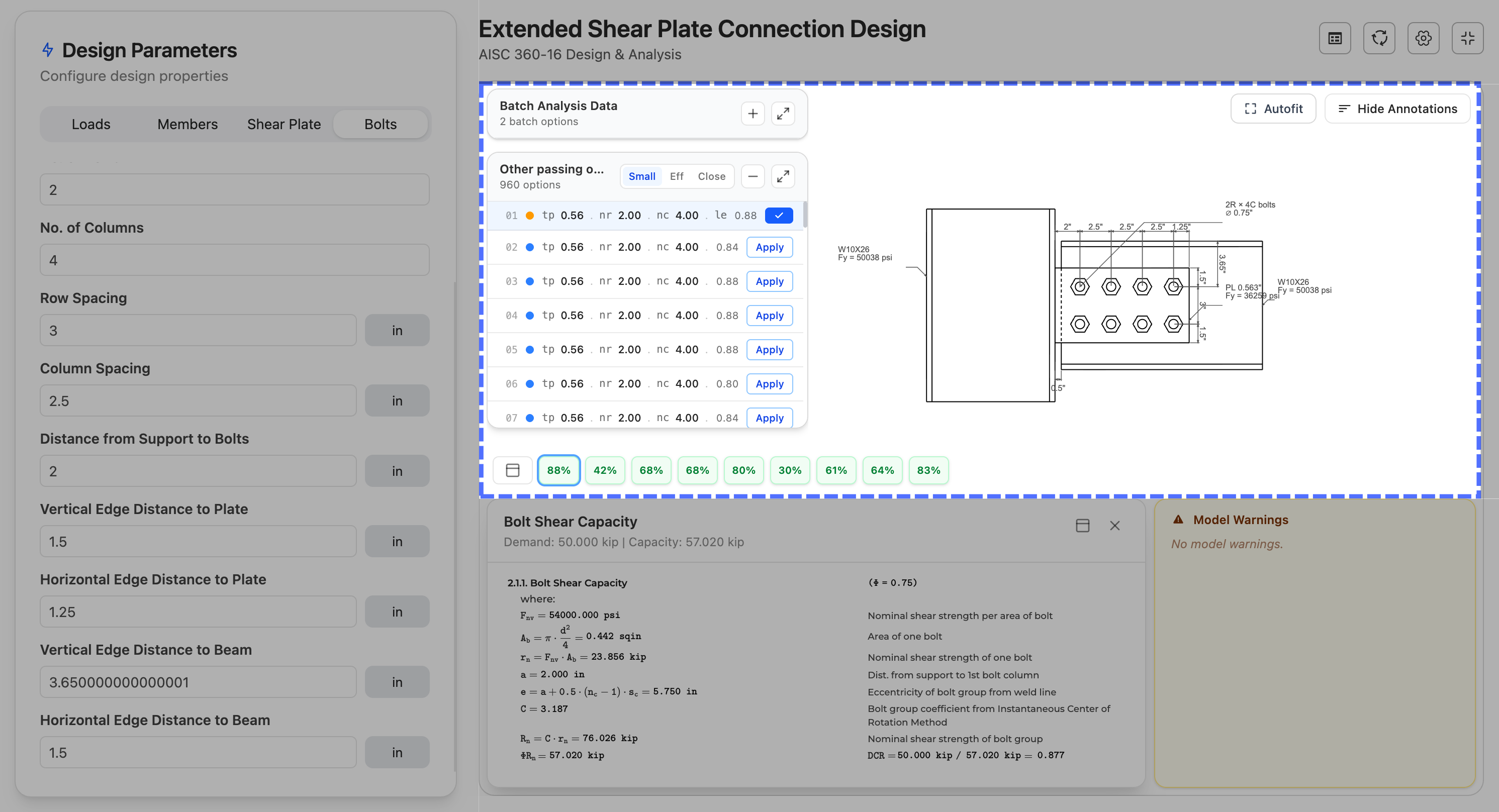Open the table view icon in header
Viewport: 1499px width, 812px height.
1335,38
